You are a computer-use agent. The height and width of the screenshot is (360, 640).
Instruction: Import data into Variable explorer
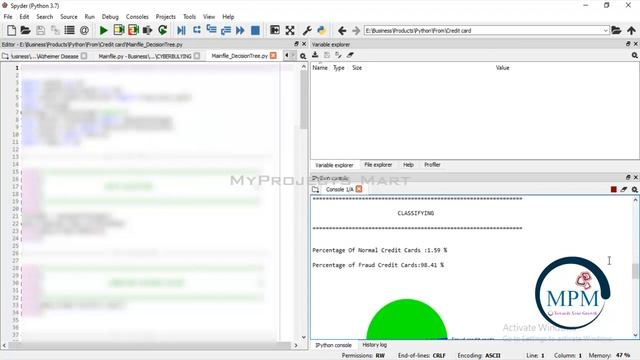coord(315,55)
